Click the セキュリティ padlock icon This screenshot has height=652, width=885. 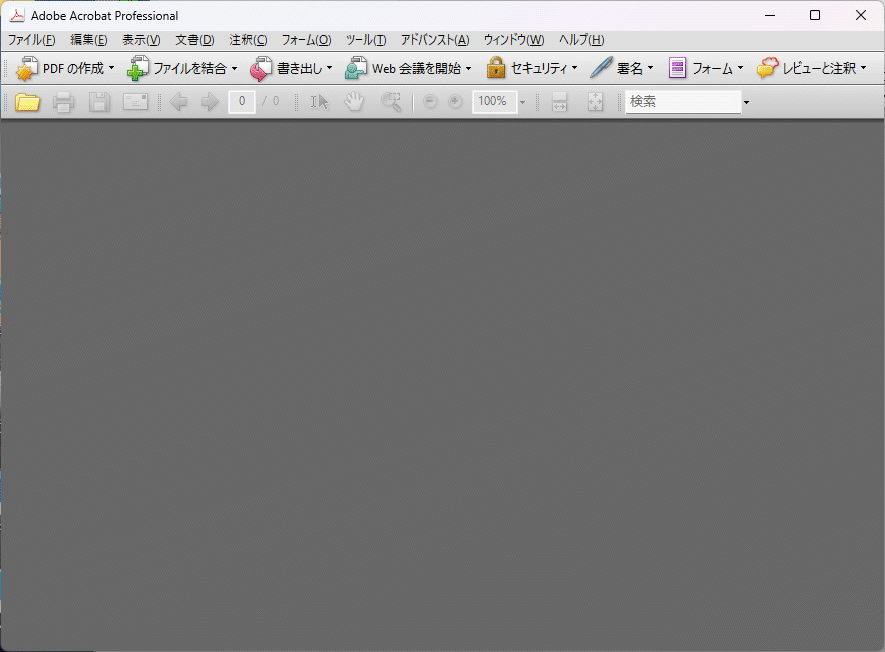pos(496,67)
